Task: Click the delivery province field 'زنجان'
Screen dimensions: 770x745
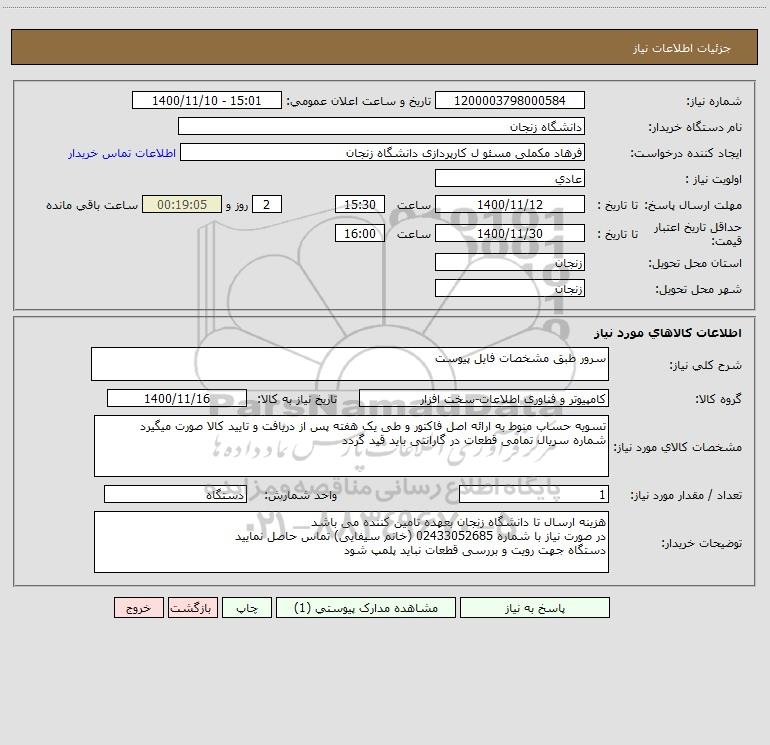Action: (510, 262)
